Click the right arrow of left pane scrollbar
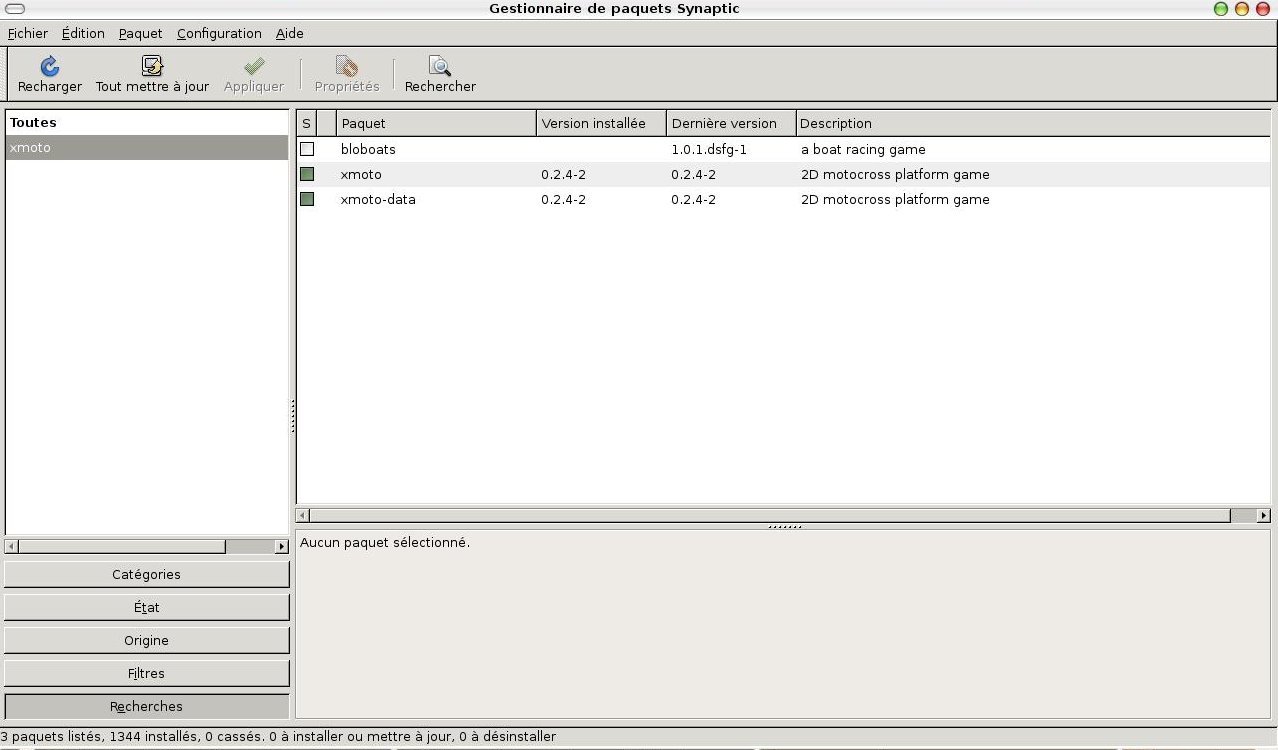The height and width of the screenshot is (750, 1278). point(282,546)
